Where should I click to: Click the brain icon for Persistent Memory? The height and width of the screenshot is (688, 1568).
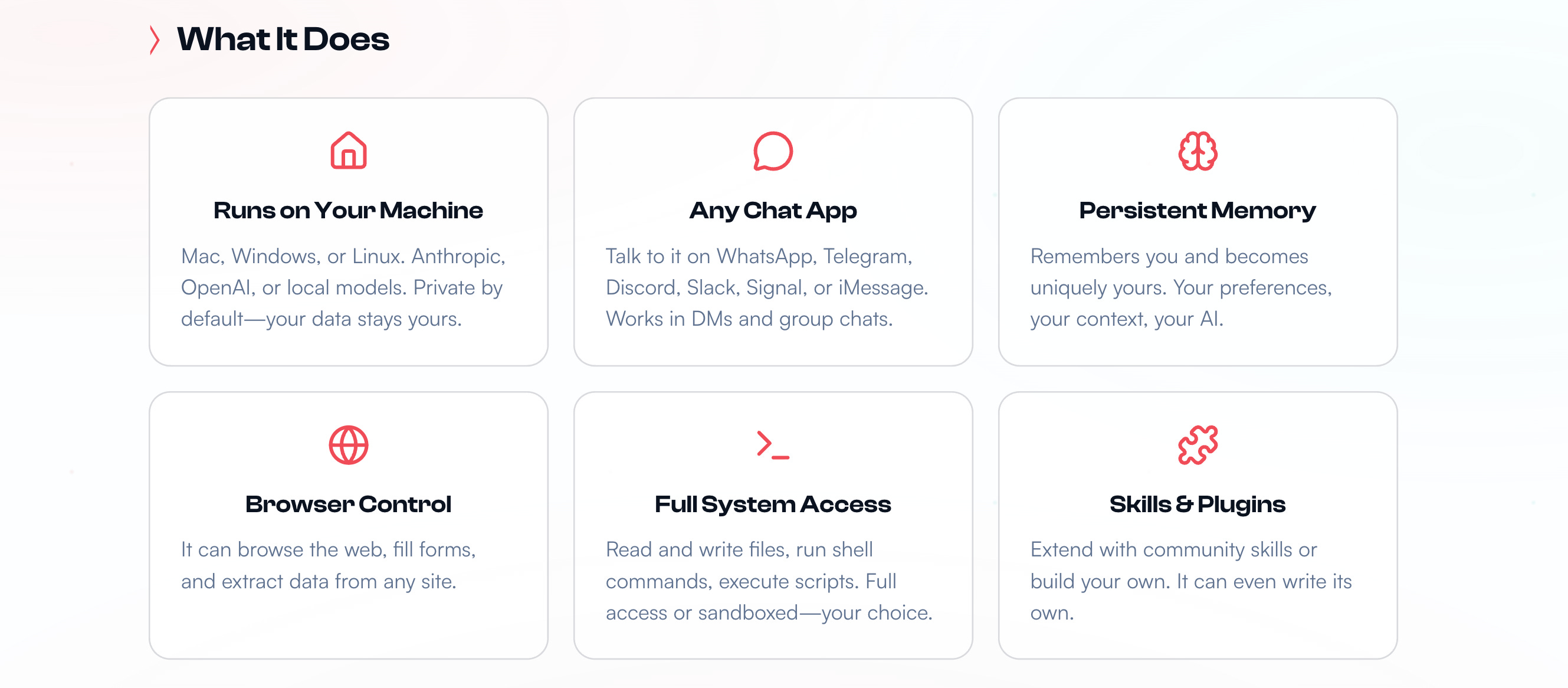point(1198,151)
